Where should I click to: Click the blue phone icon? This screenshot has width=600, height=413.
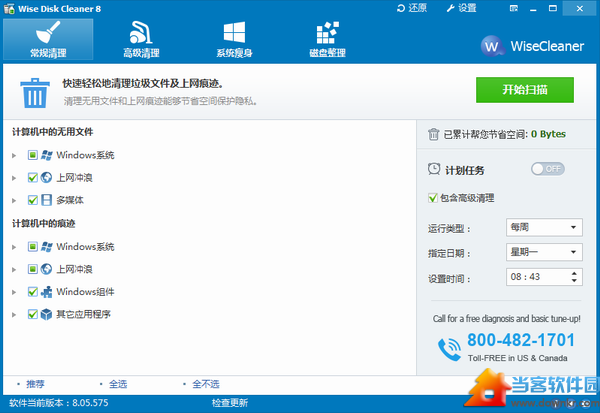[450, 349]
